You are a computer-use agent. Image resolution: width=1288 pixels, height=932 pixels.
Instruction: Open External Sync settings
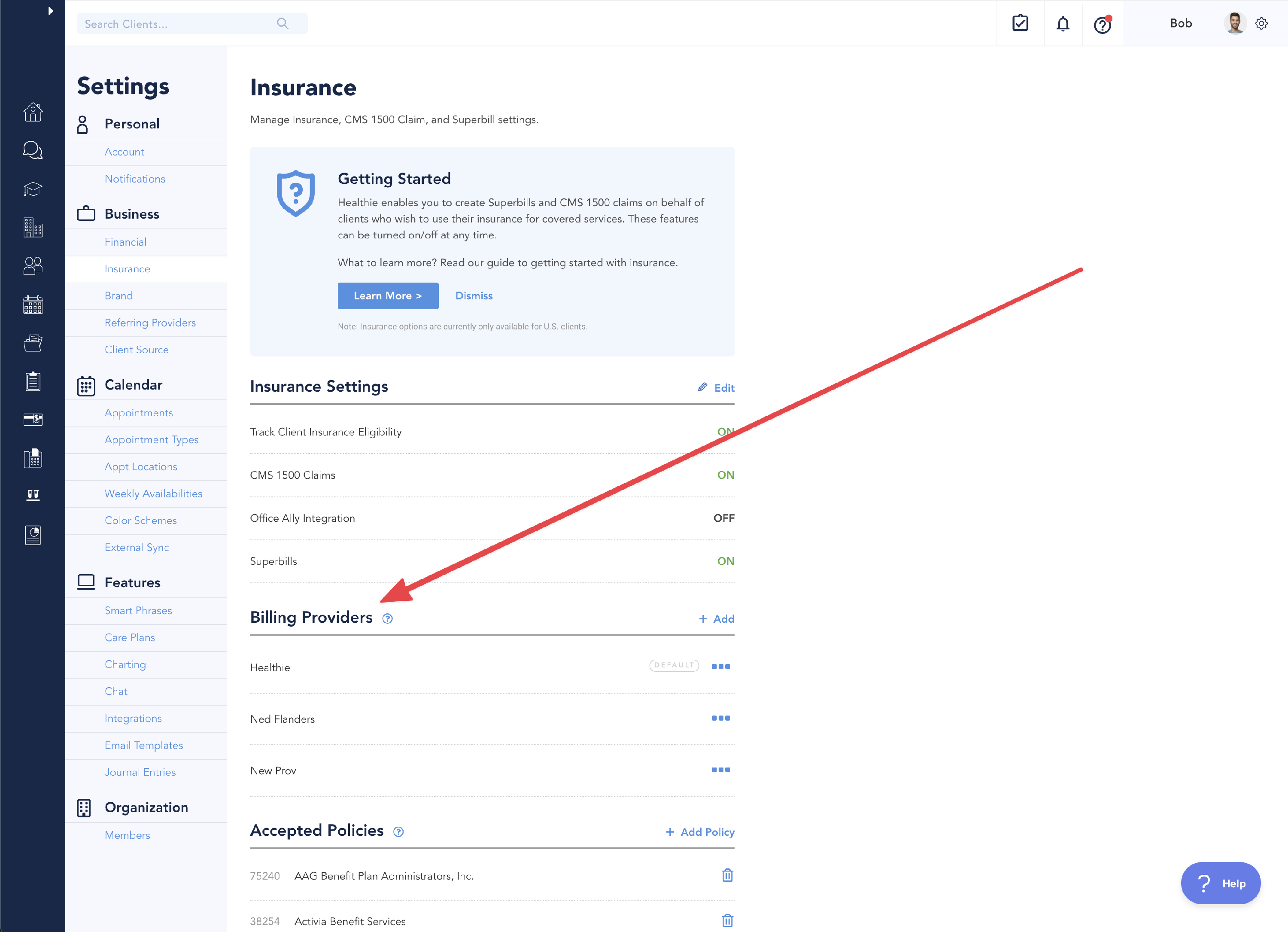[x=136, y=548]
